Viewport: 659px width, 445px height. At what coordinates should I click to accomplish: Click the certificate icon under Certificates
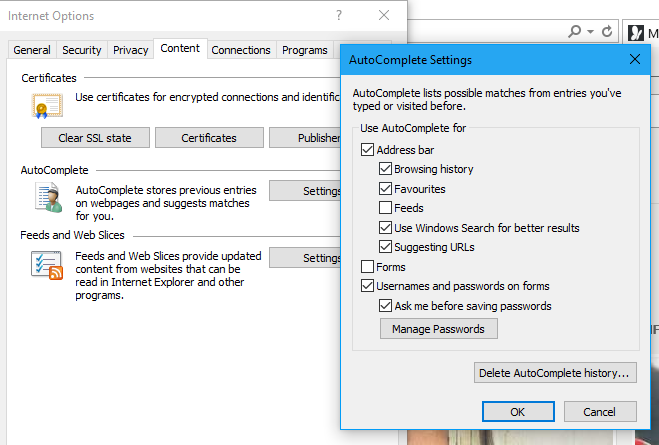47,105
